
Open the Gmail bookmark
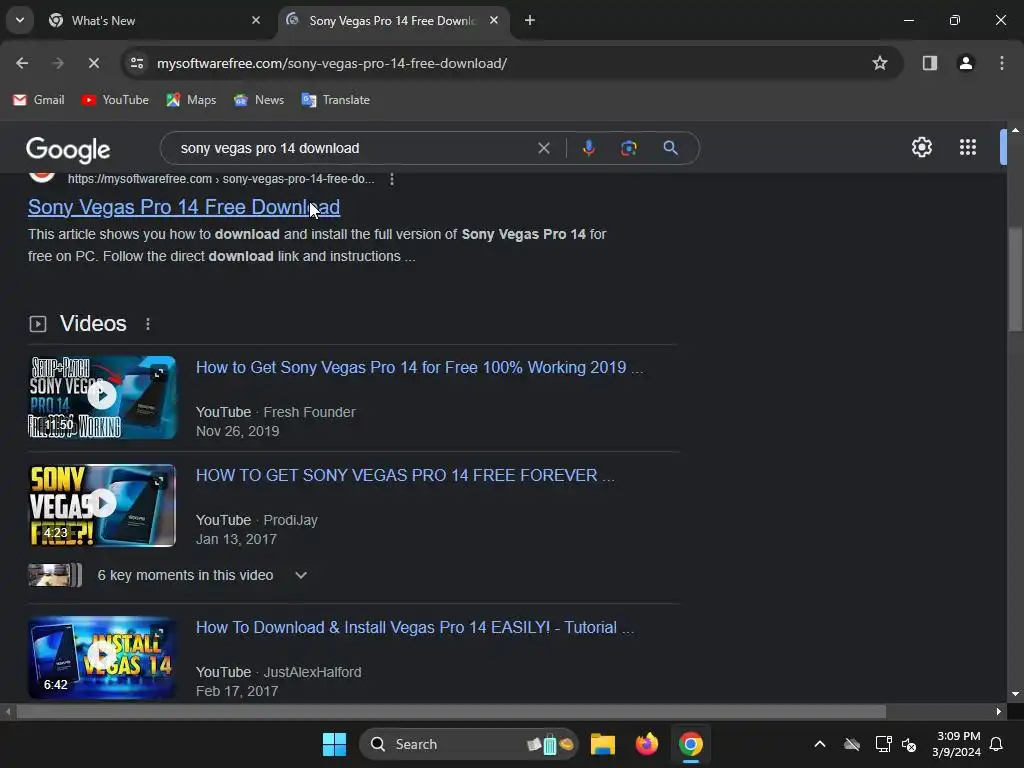tap(39, 100)
